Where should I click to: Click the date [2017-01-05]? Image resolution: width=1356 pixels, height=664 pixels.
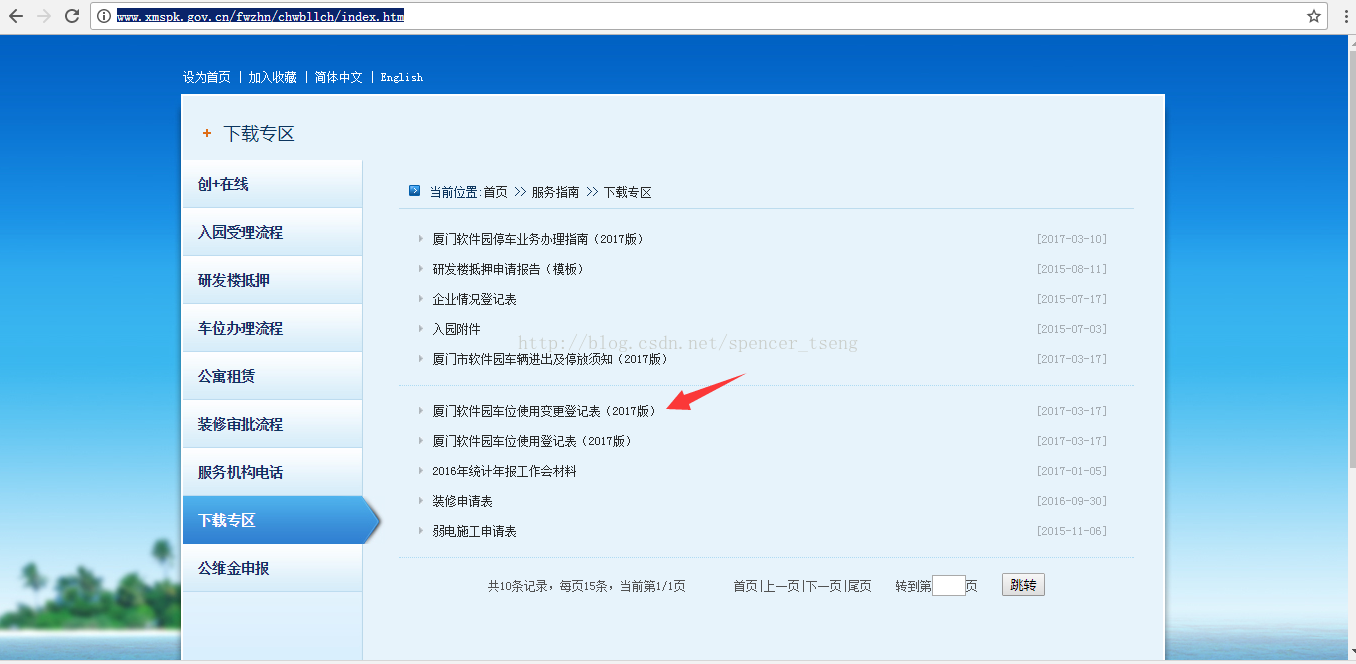[1072, 471]
